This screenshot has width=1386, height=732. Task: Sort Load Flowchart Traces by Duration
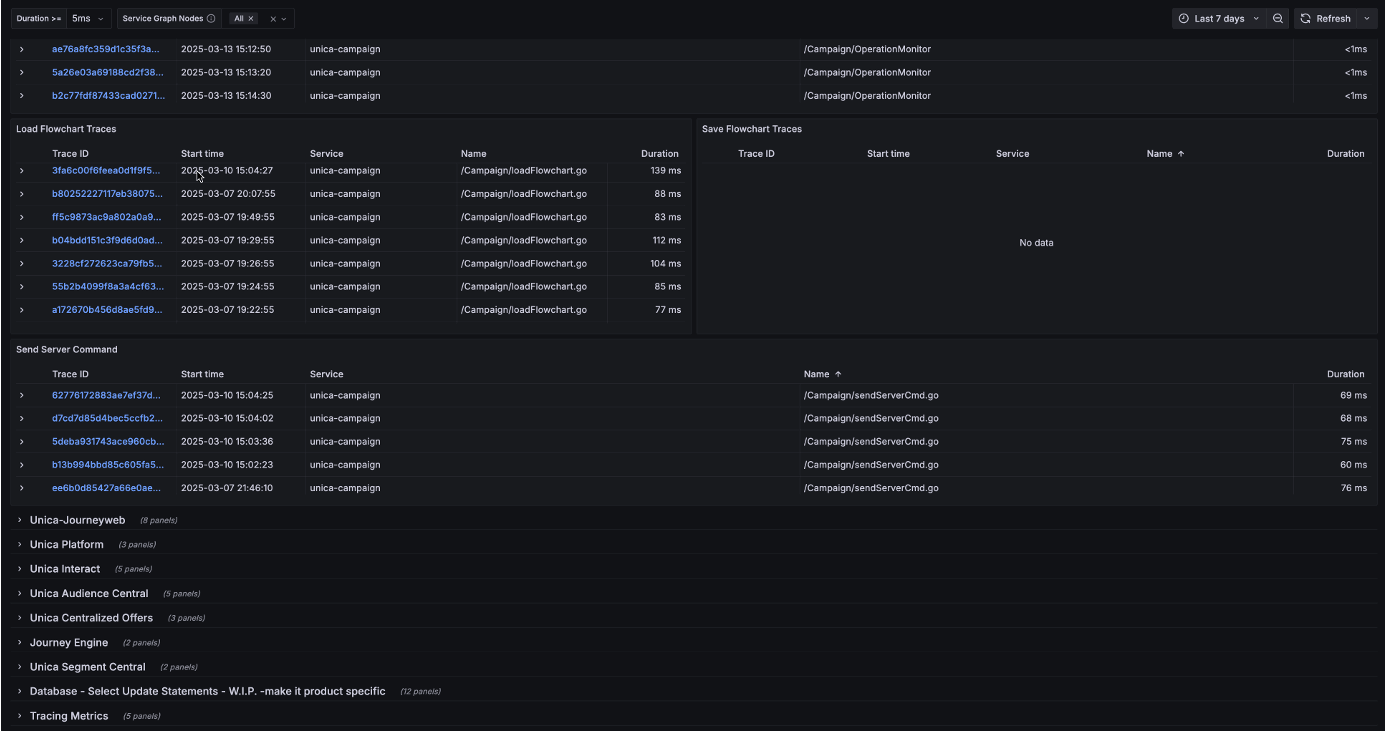click(660, 154)
